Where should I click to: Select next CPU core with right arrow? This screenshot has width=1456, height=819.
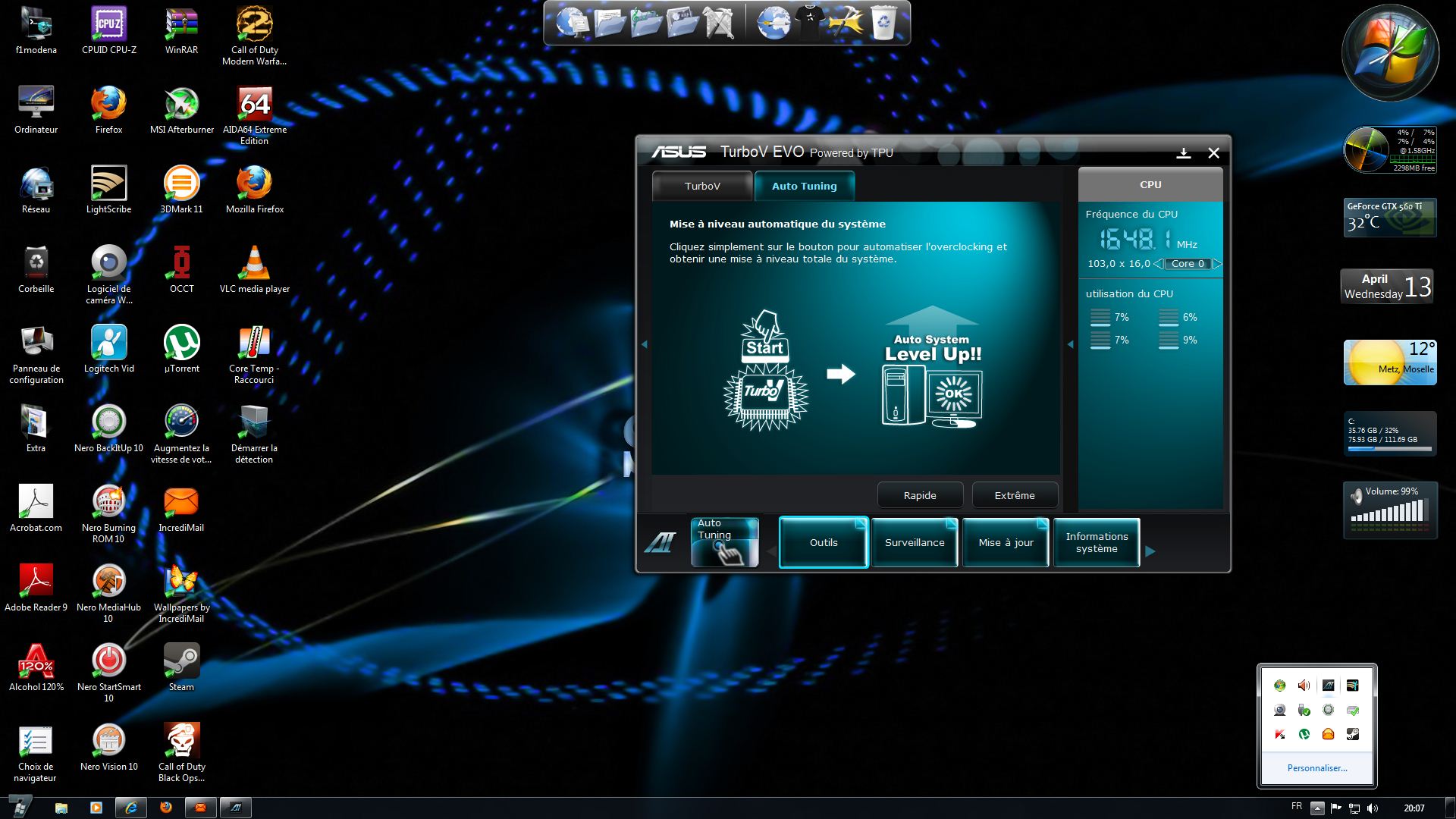tap(1216, 264)
